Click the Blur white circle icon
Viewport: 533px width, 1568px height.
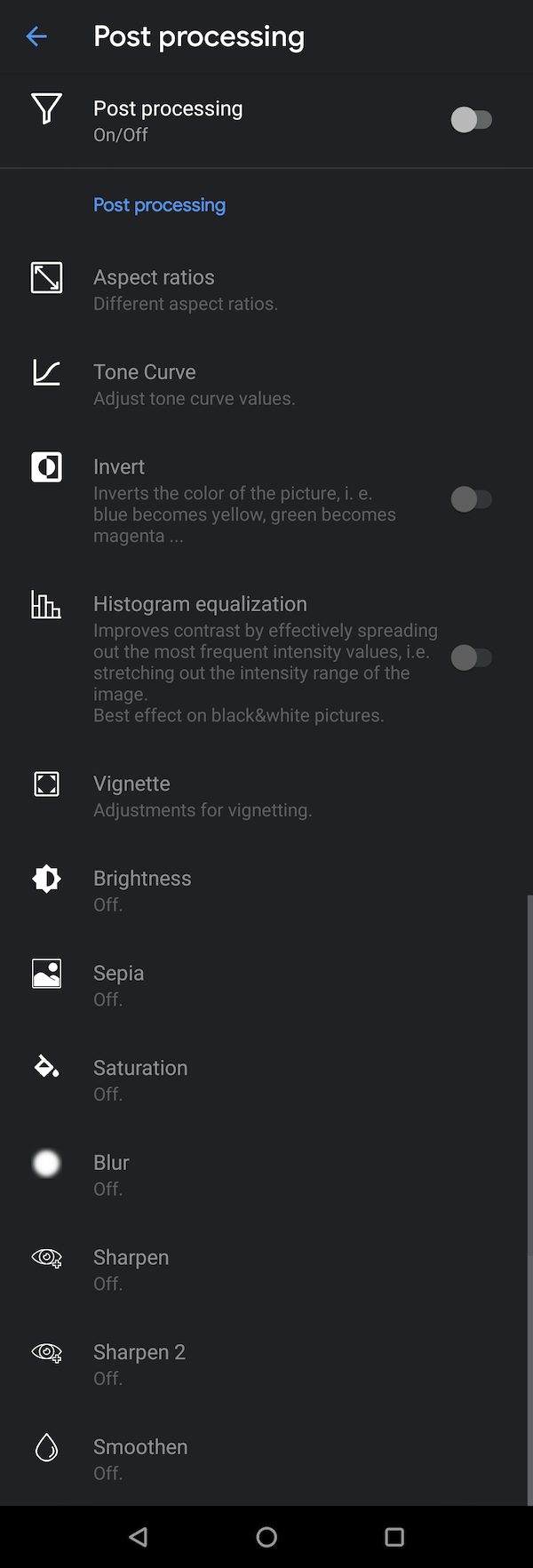pyautogui.click(x=46, y=1163)
